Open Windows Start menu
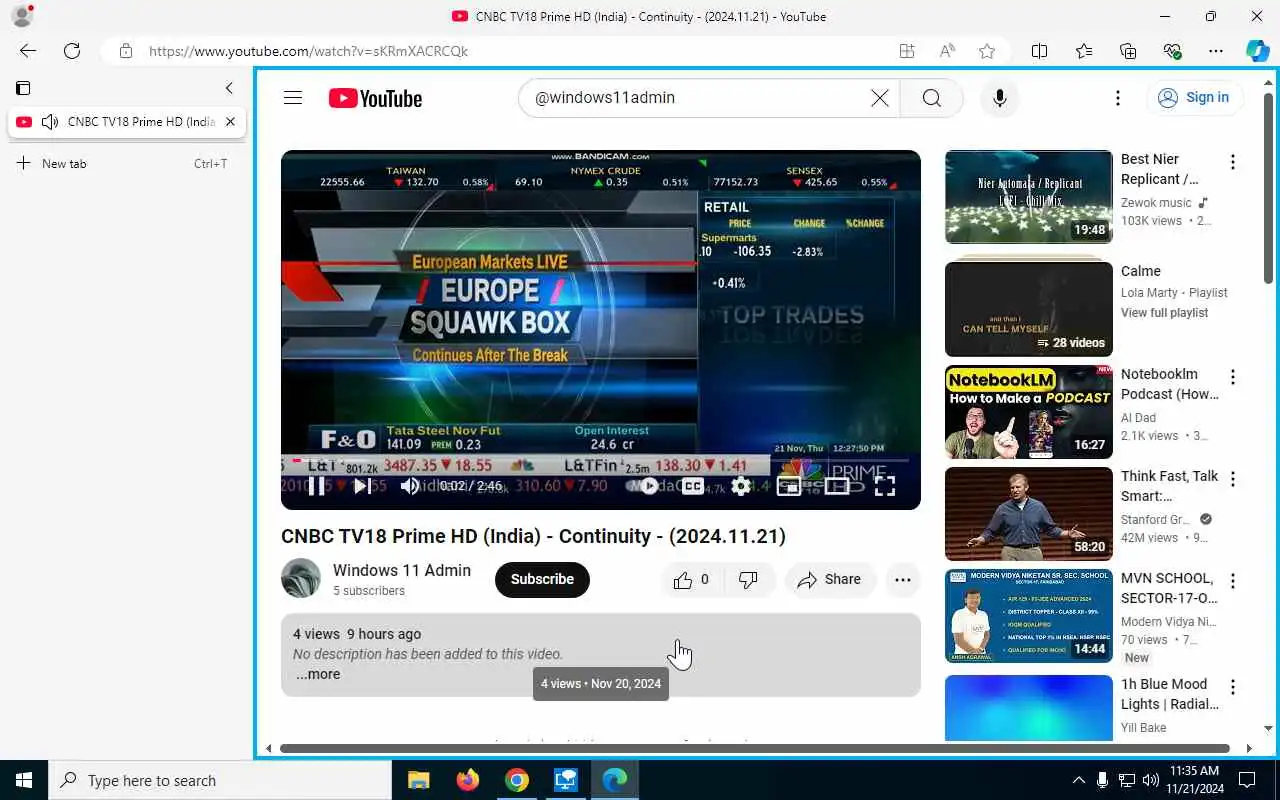The image size is (1280, 800). (24, 780)
